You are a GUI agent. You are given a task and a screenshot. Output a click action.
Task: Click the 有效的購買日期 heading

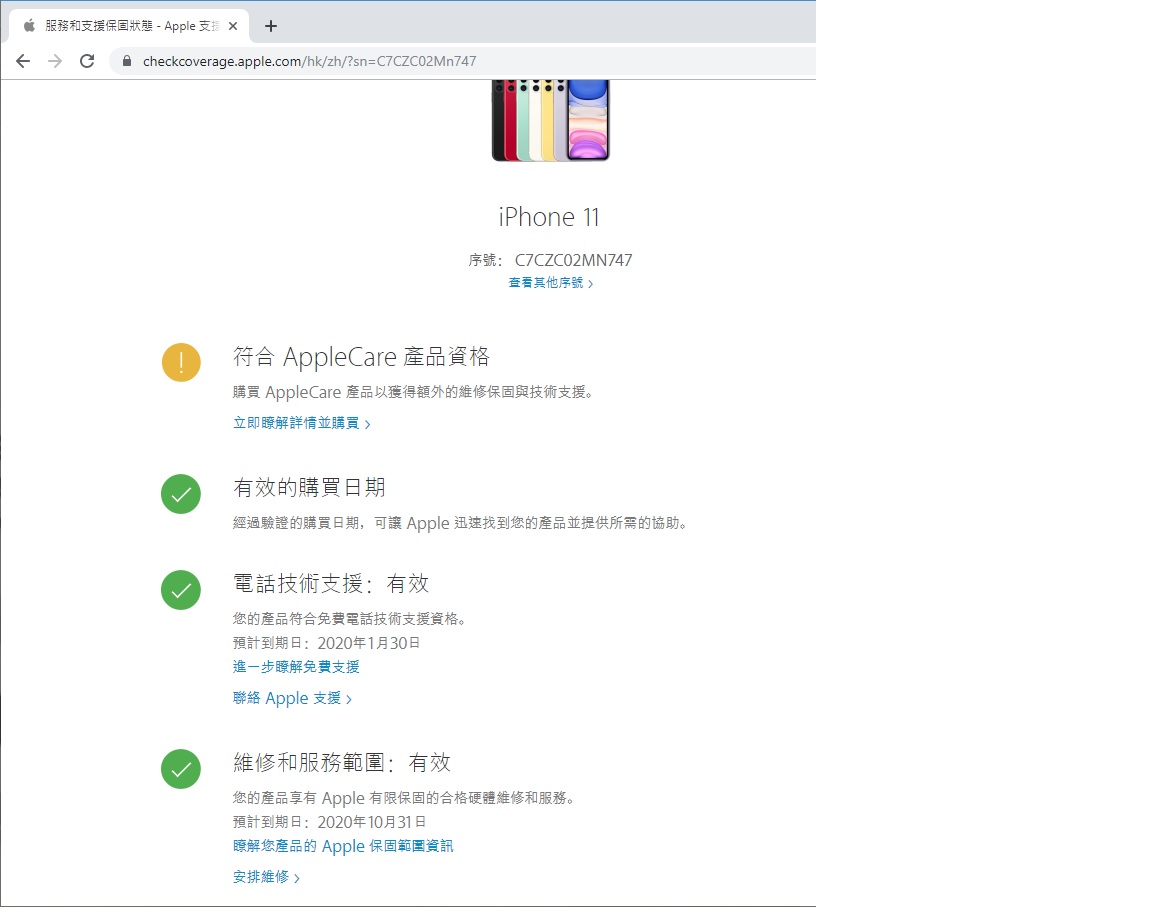pyautogui.click(x=309, y=488)
